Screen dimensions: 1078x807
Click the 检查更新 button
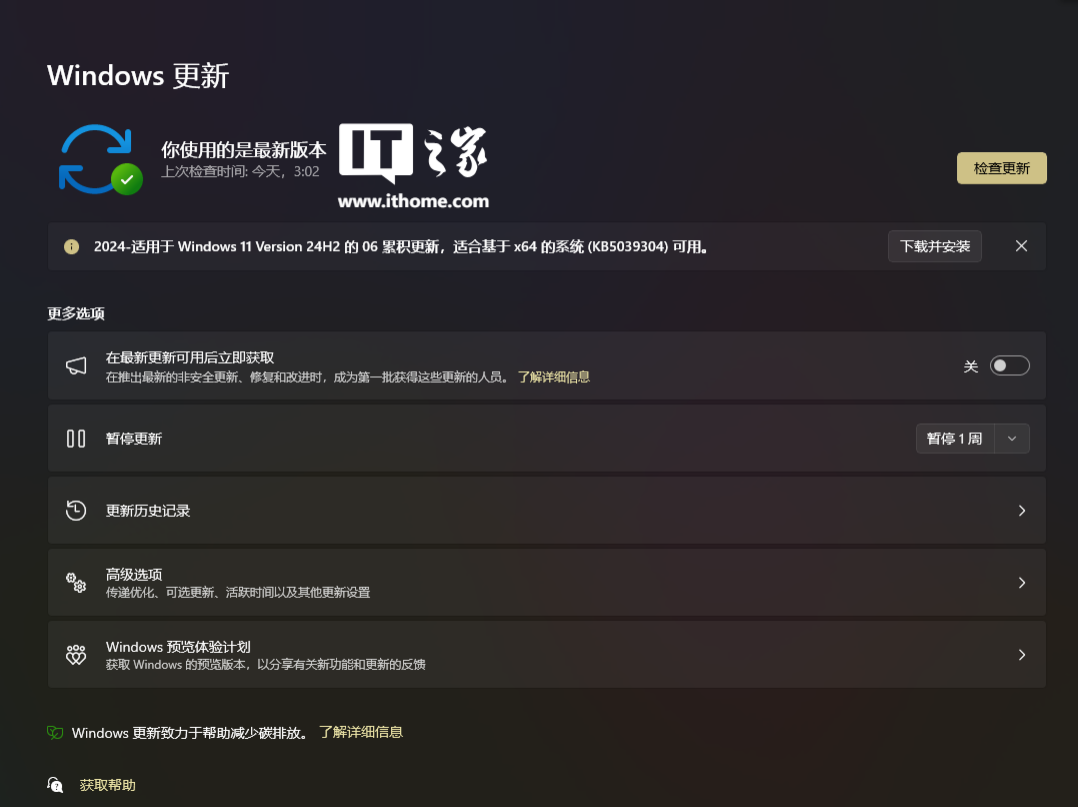[1002, 168]
